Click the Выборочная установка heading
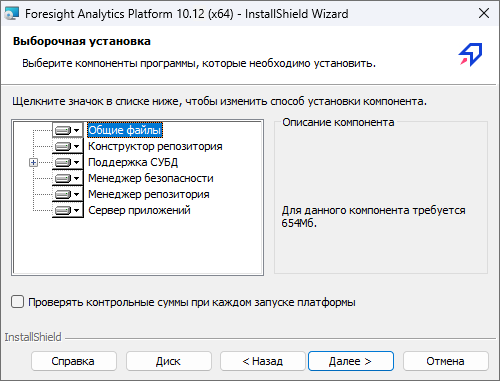500x381 pixels. coord(82,41)
